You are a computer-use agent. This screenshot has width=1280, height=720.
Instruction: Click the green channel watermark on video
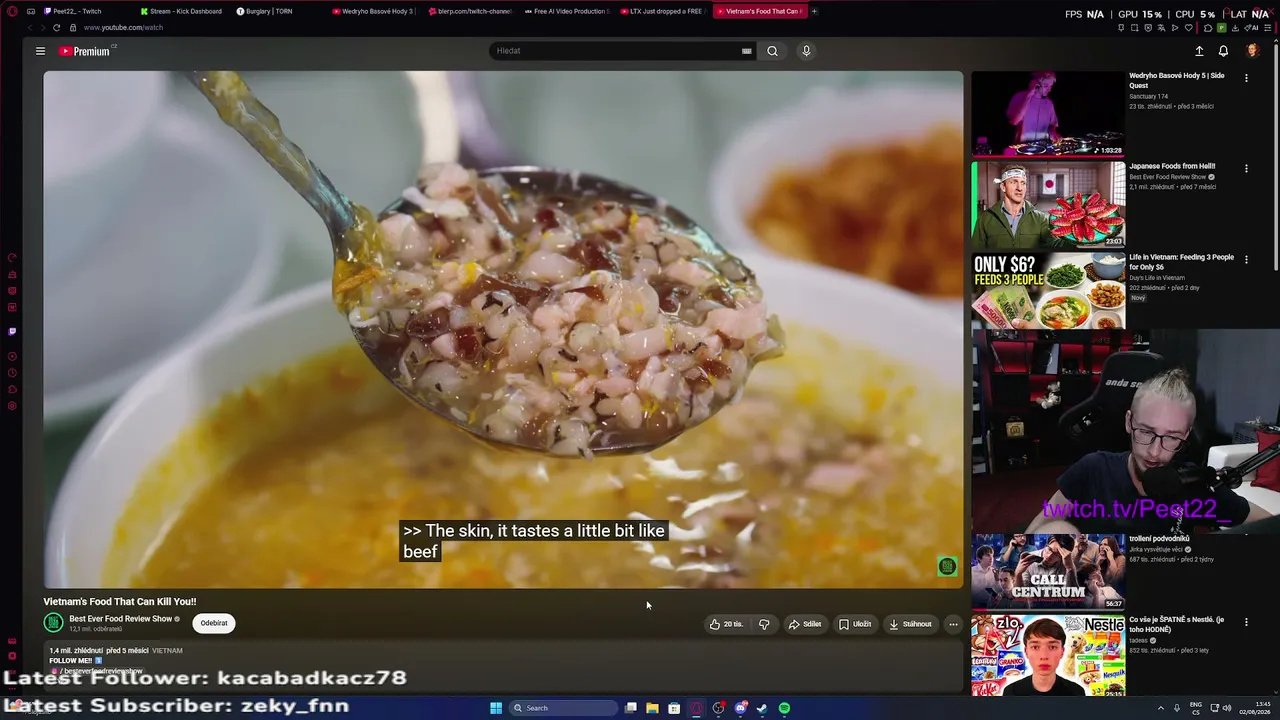click(x=947, y=567)
